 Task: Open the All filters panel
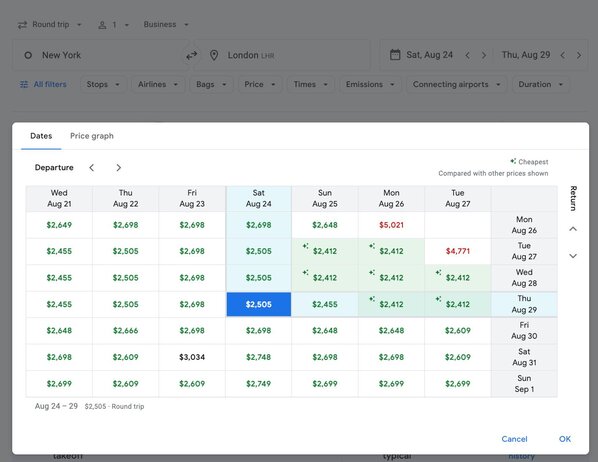click(43, 84)
